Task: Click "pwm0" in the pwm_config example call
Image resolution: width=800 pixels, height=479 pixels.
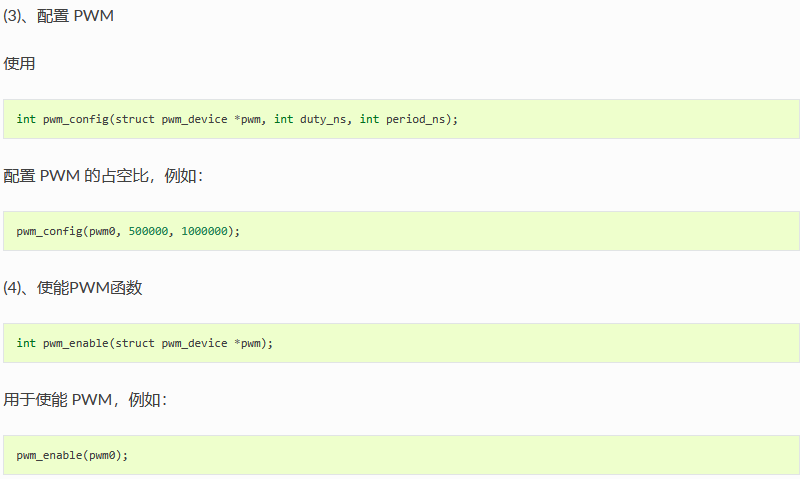Action: coord(102,231)
